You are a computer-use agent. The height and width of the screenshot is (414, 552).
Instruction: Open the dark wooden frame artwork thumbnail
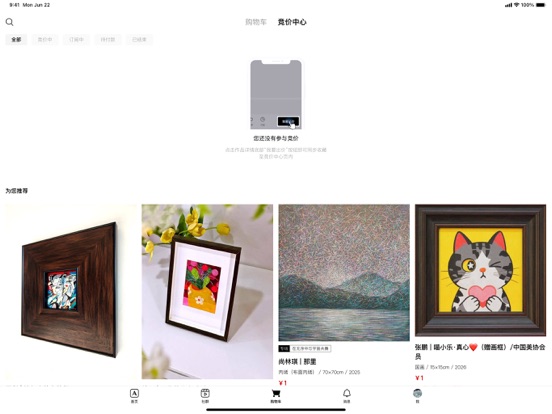point(70,291)
